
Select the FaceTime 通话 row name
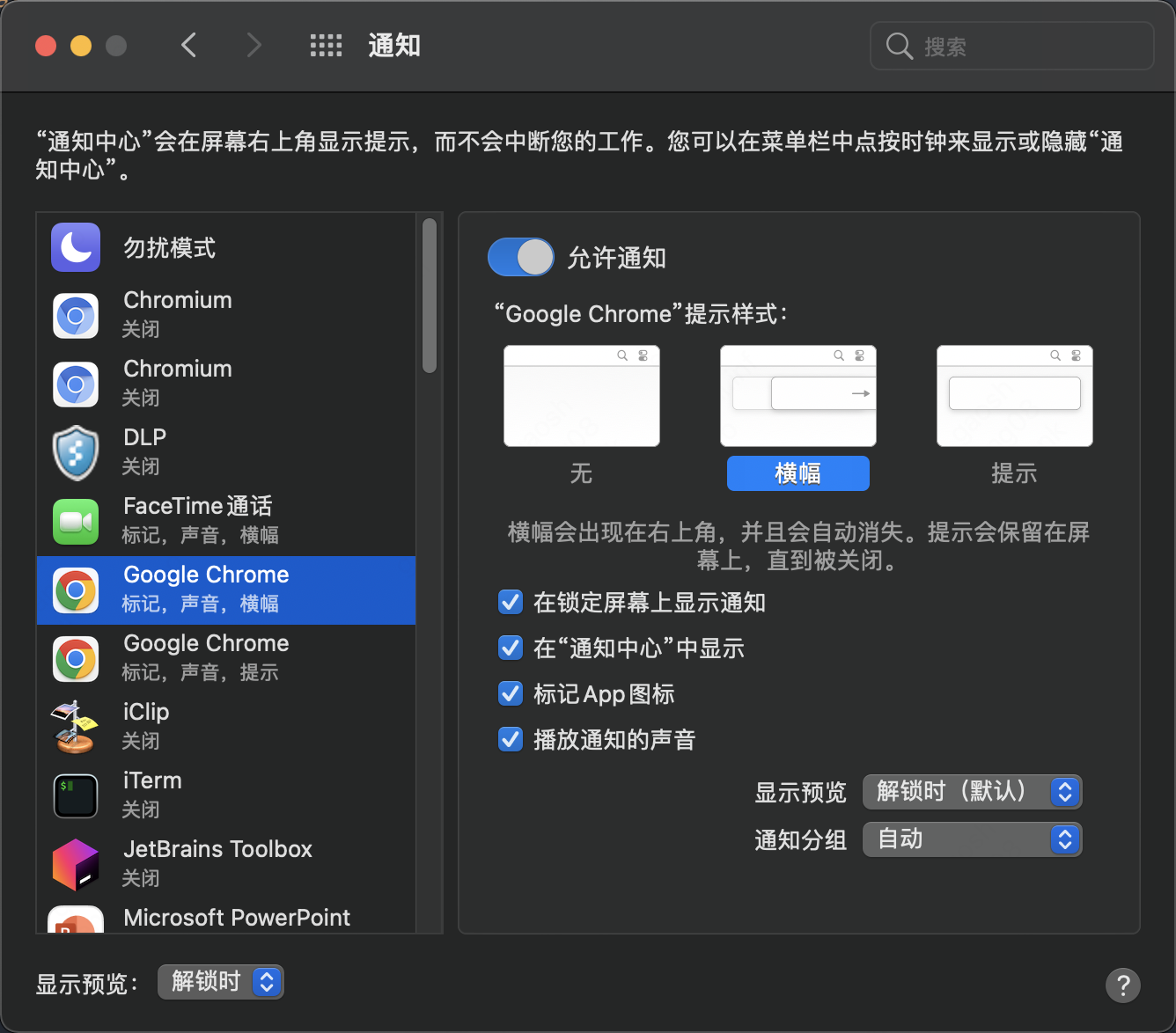(198, 506)
